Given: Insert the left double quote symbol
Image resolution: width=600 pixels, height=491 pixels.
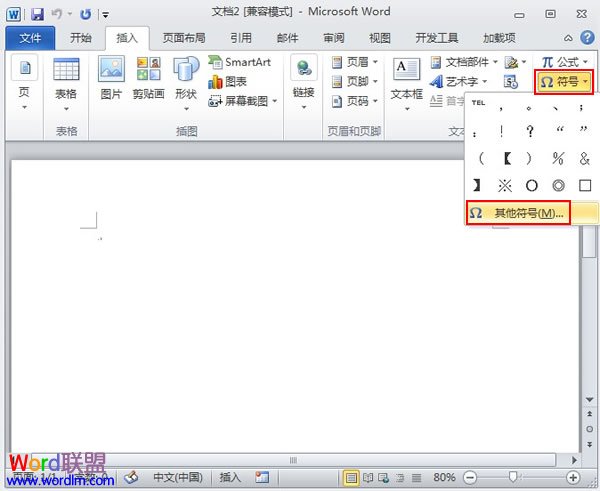Looking at the screenshot, I should [559, 131].
